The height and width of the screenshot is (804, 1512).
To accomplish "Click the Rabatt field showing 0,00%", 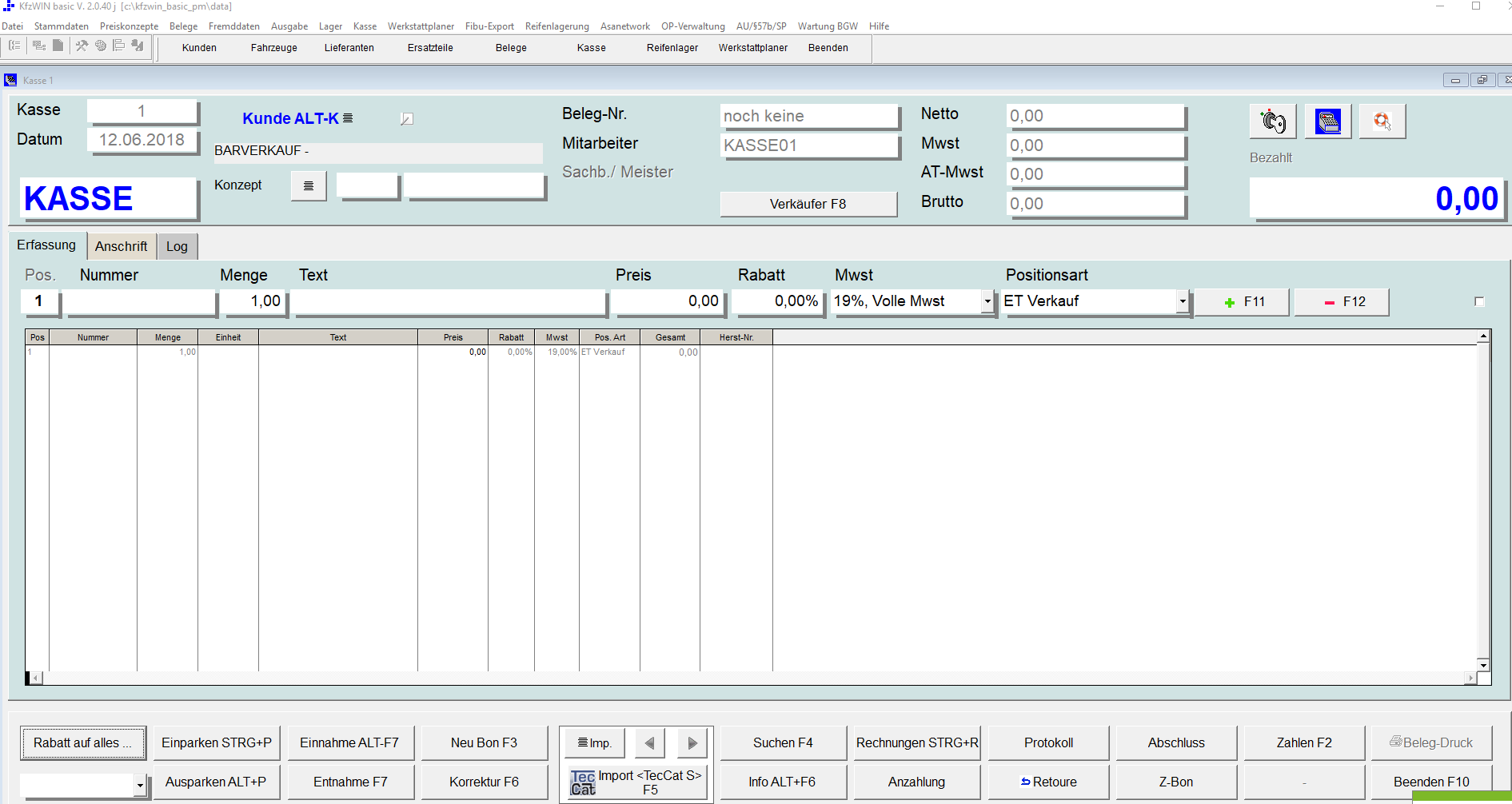I will 777,301.
